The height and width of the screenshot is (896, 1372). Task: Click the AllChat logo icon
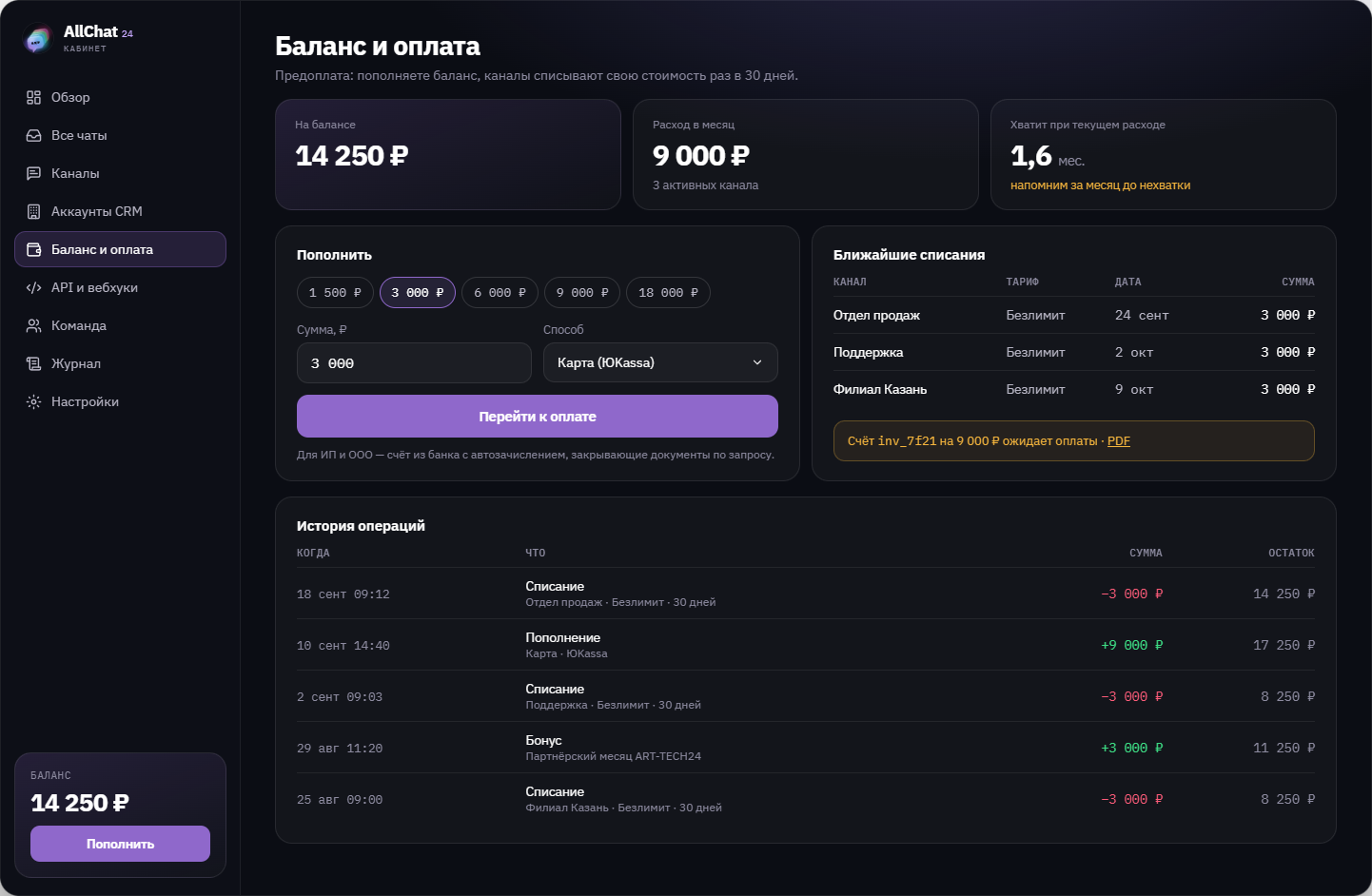pos(38,39)
